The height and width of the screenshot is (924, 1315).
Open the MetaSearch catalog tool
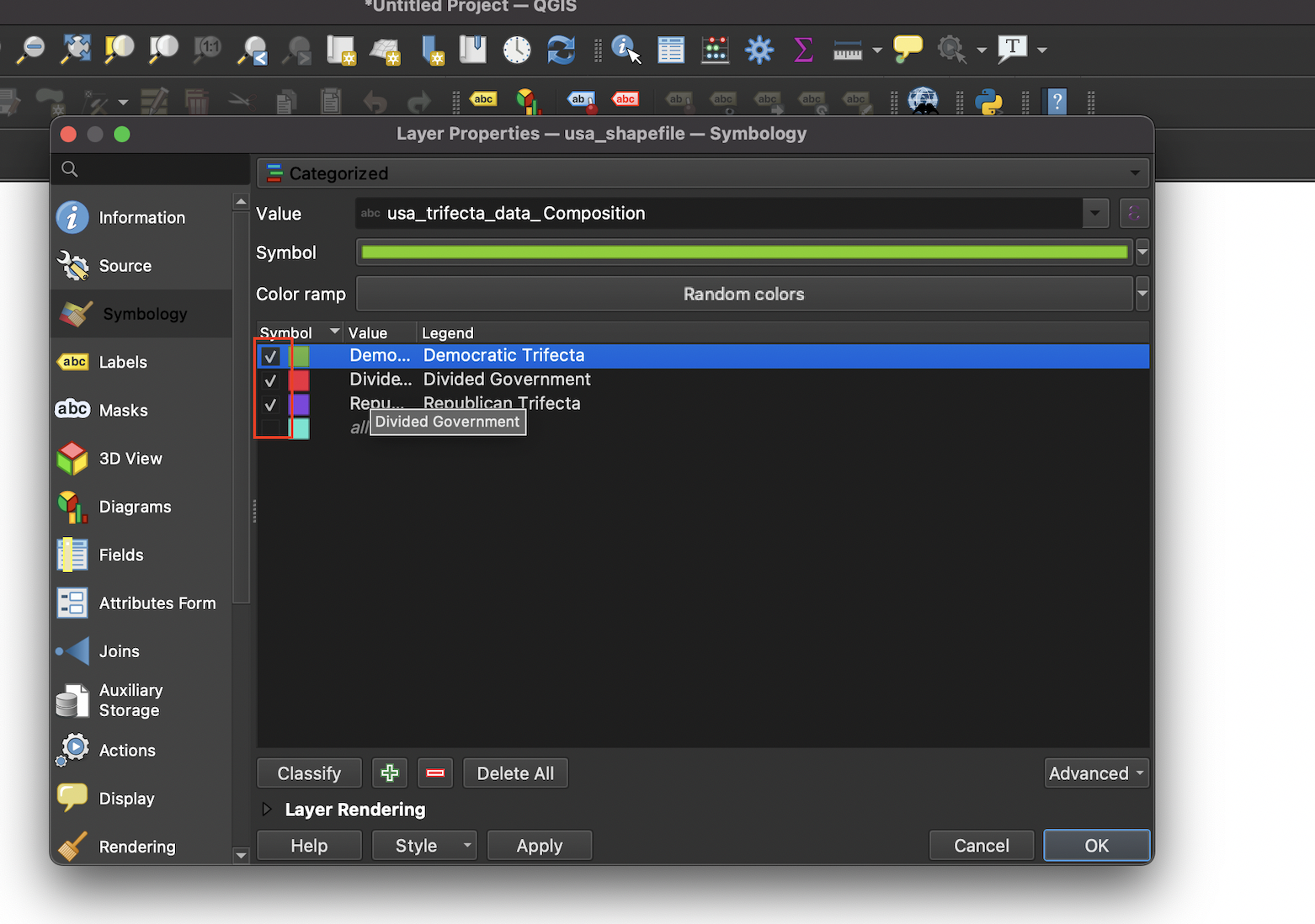pos(924,101)
